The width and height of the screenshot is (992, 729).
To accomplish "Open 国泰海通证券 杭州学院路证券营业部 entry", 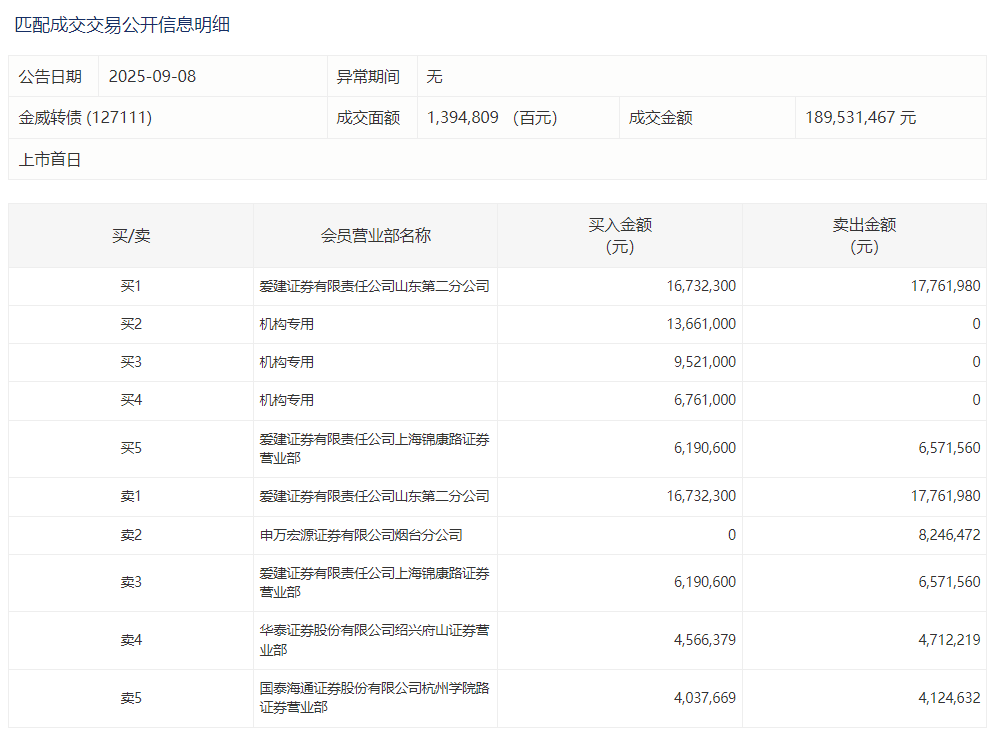I will 374,698.
